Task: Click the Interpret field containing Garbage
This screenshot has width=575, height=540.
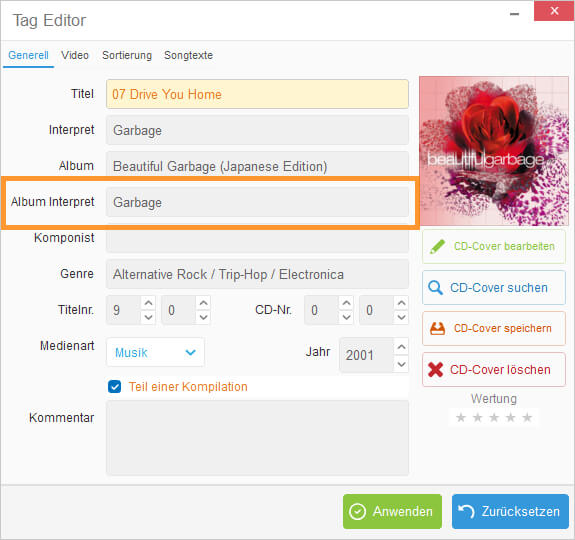Action: click(257, 130)
